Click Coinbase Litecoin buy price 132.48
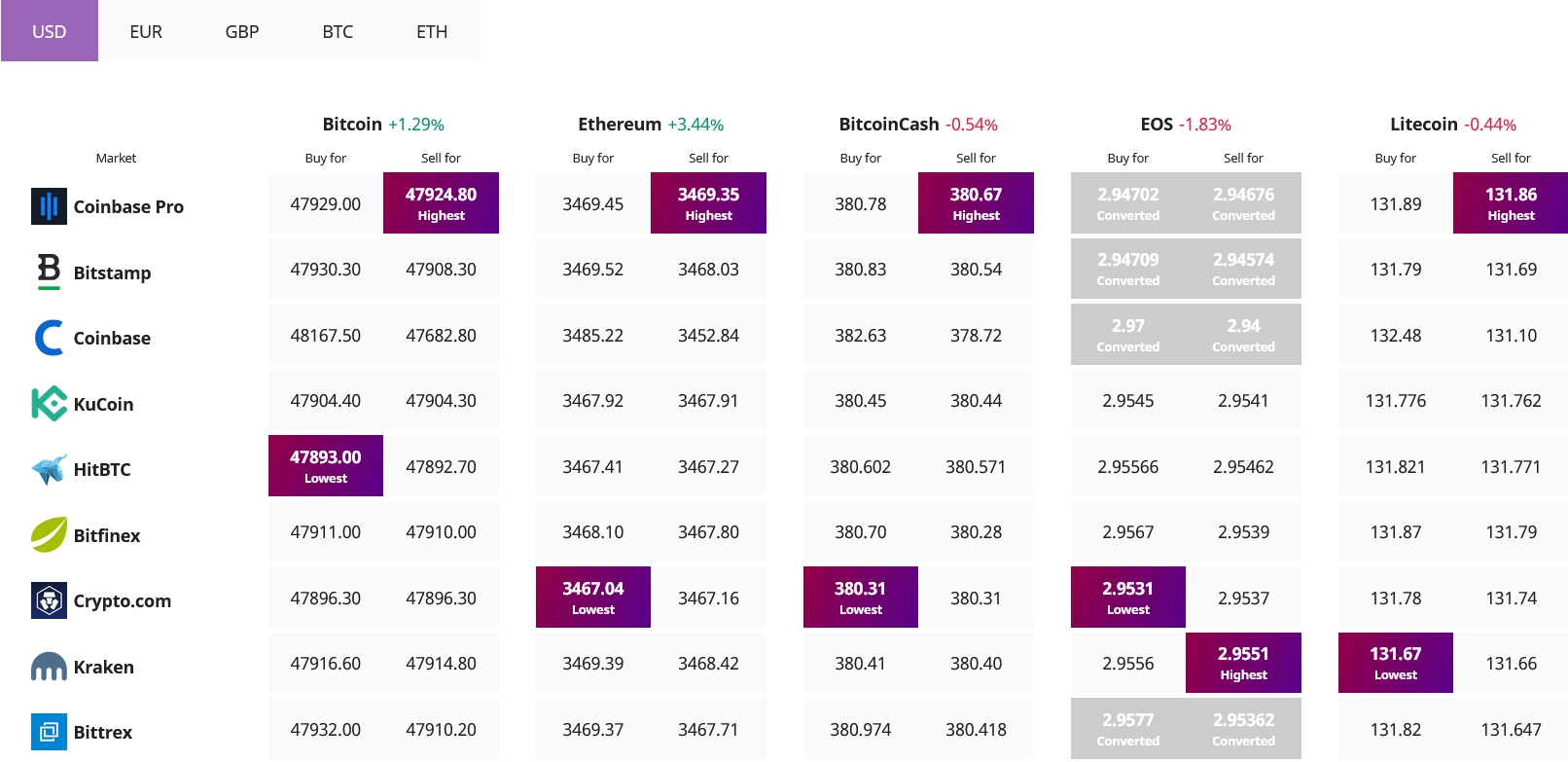 1396,335
